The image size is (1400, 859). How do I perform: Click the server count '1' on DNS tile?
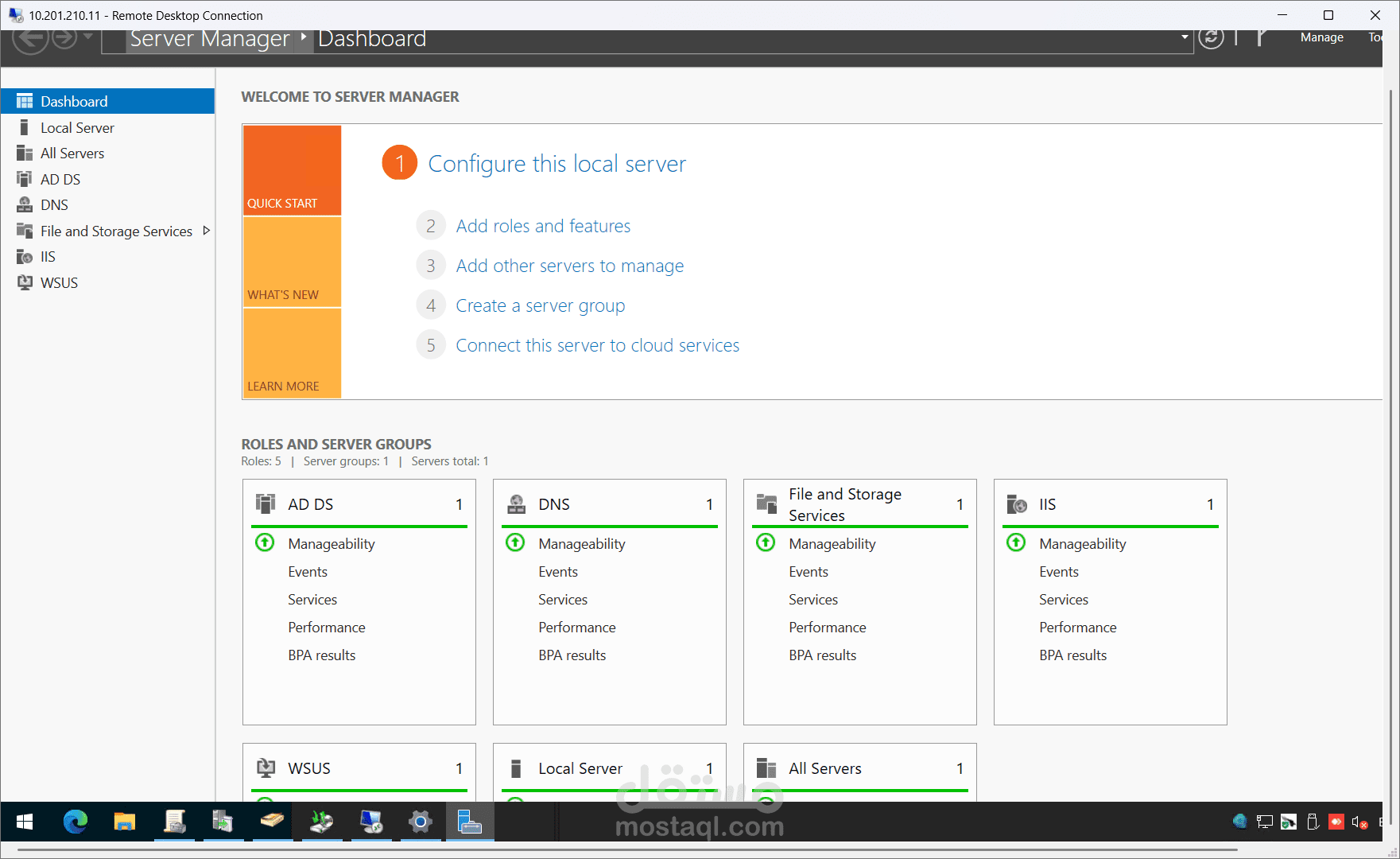(x=709, y=504)
